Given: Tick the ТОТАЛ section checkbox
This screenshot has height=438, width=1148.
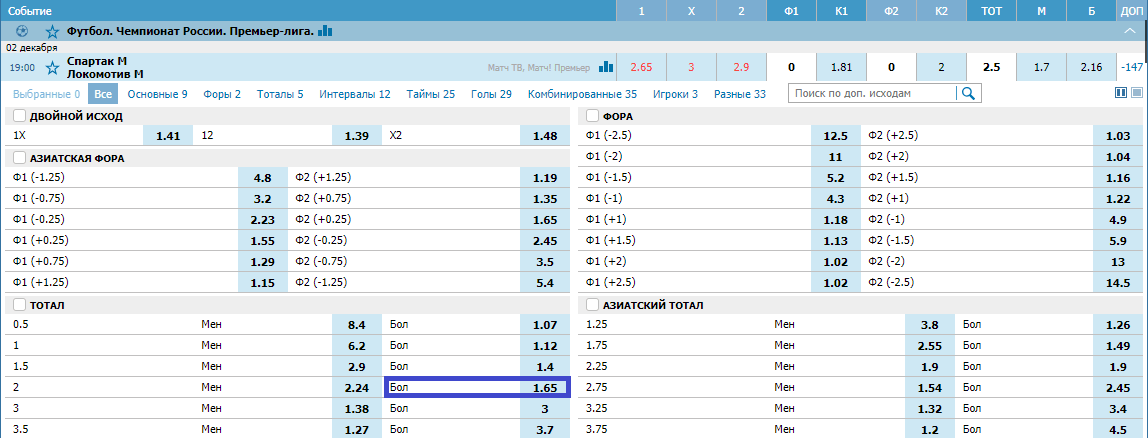Looking at the screenshot, I should [x=19, y=305].
